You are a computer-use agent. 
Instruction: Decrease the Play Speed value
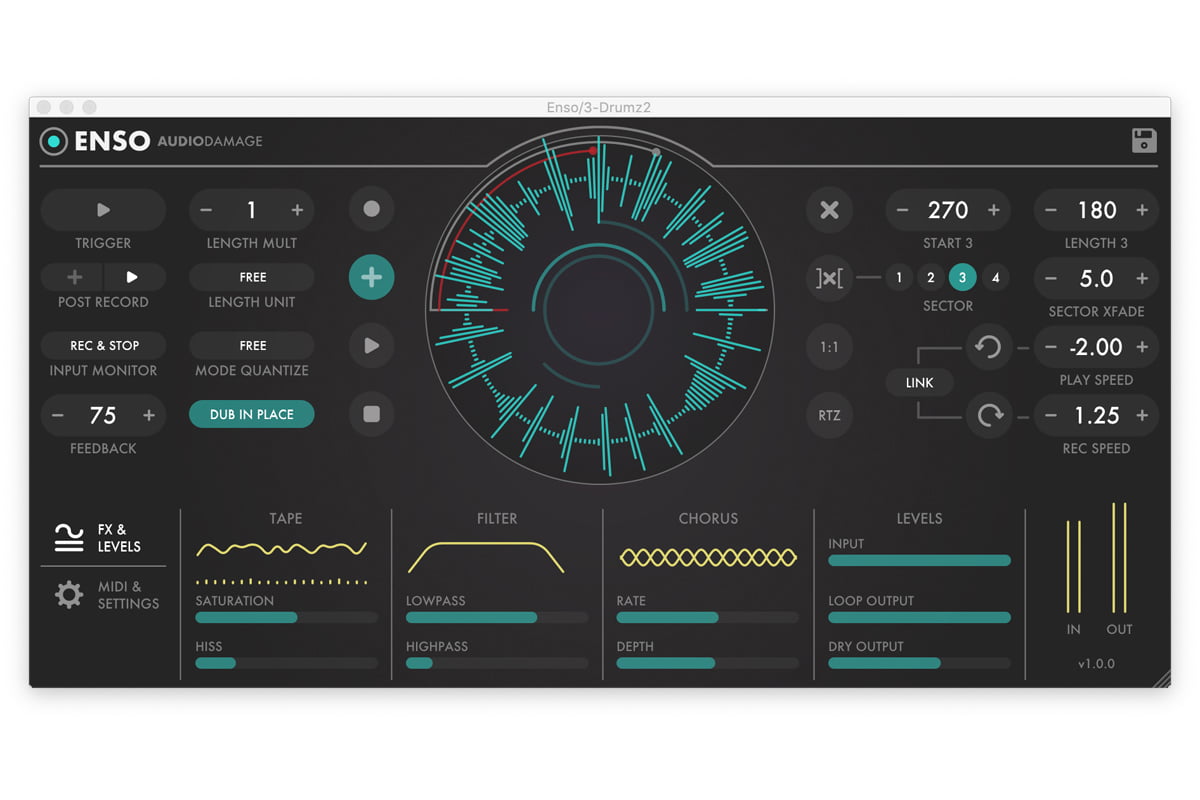click(x=1051, y=347)
